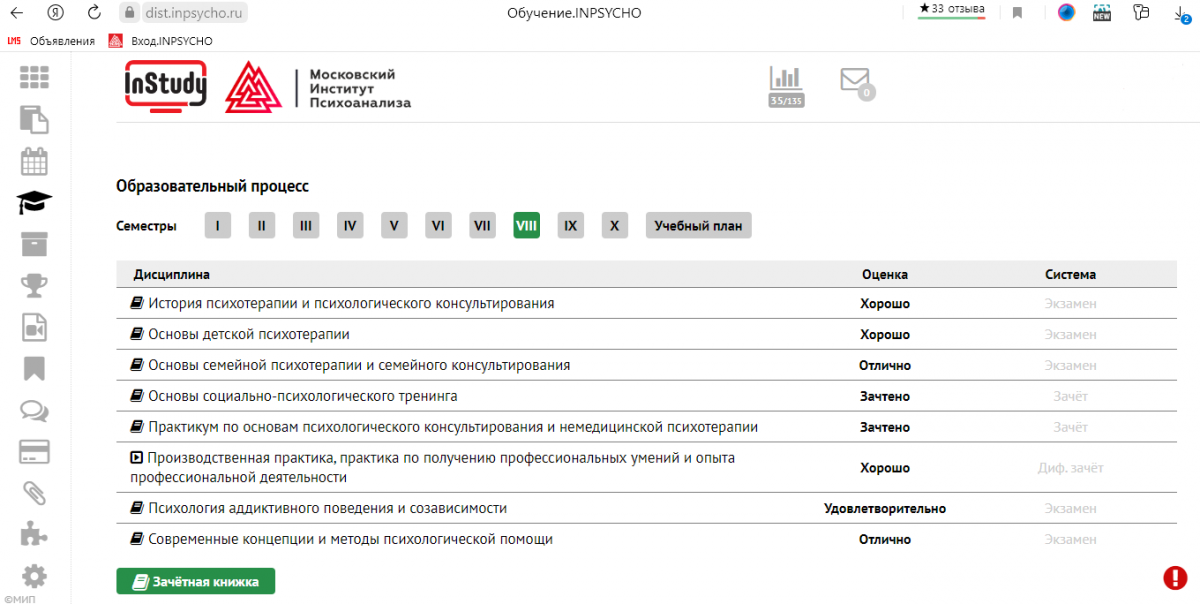Open the puzzle piece sidebar icon
The width and height of the screenshot is (1200, 604).
(34, 534)
